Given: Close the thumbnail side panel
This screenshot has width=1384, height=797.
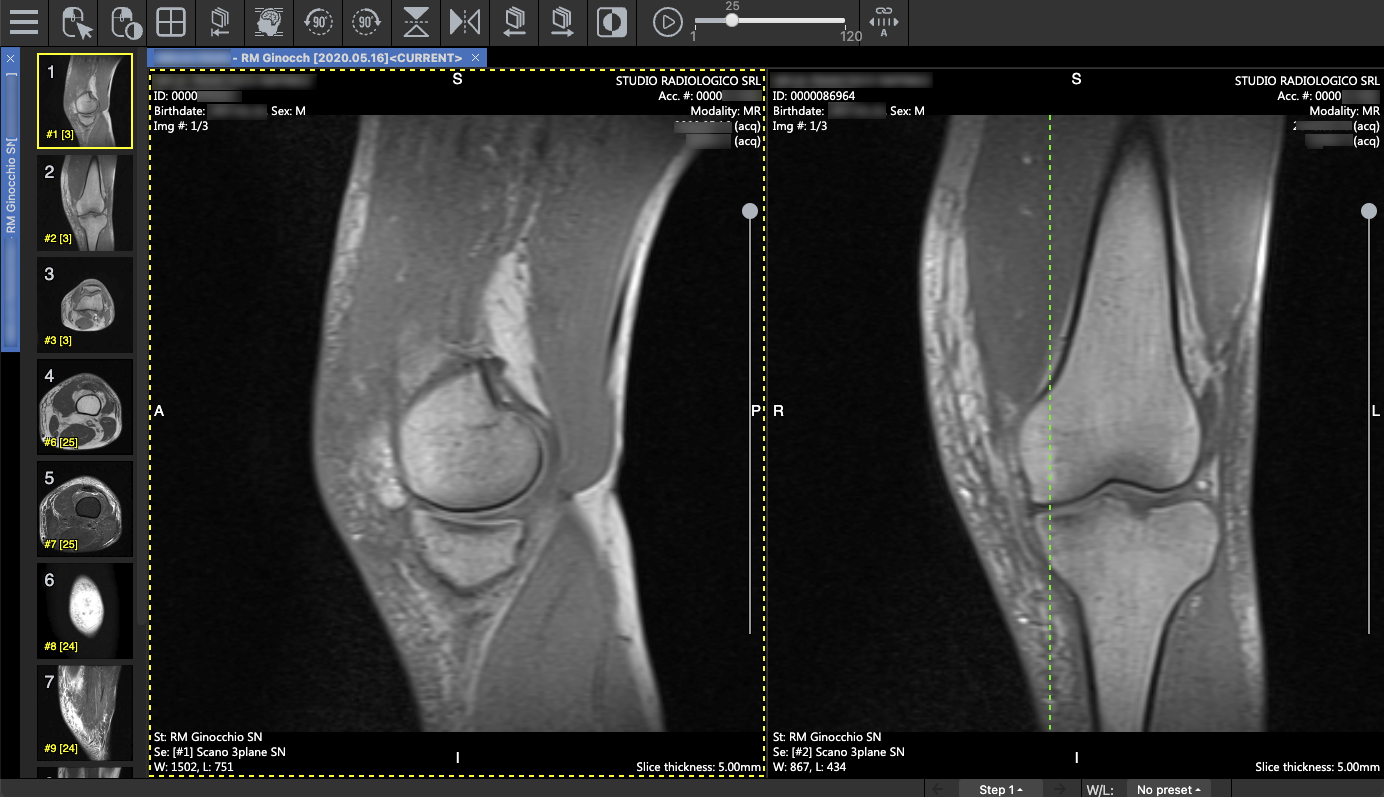Looking at the screenshot, I should [x=10, y=58].
